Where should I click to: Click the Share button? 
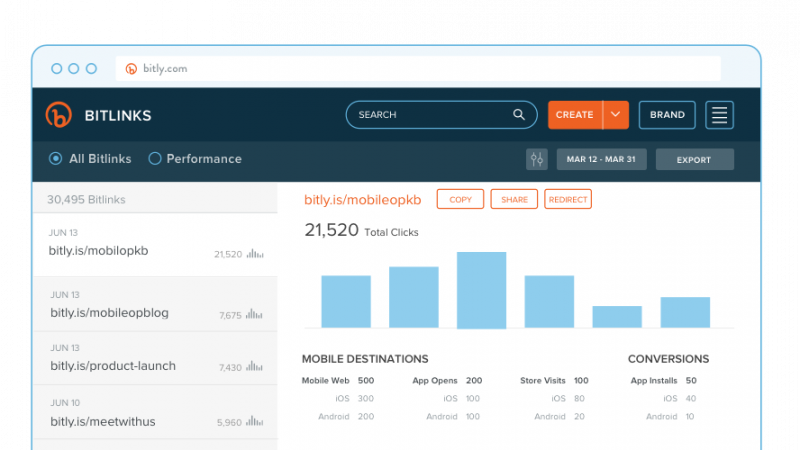tap(514, 199)
